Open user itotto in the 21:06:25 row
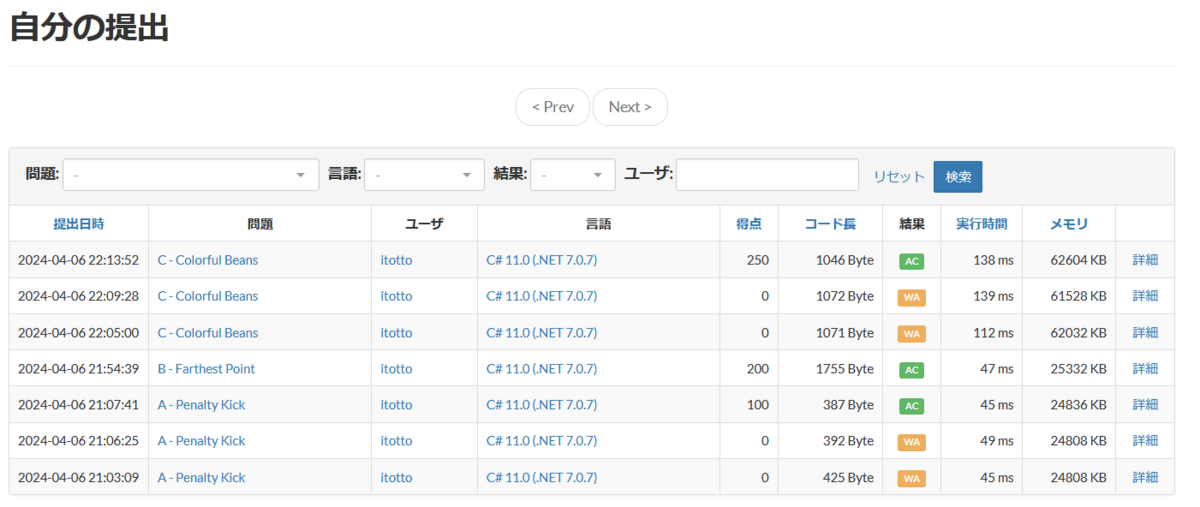The height and width of the screenshot is (507, 1200). (x=396, y=440)
